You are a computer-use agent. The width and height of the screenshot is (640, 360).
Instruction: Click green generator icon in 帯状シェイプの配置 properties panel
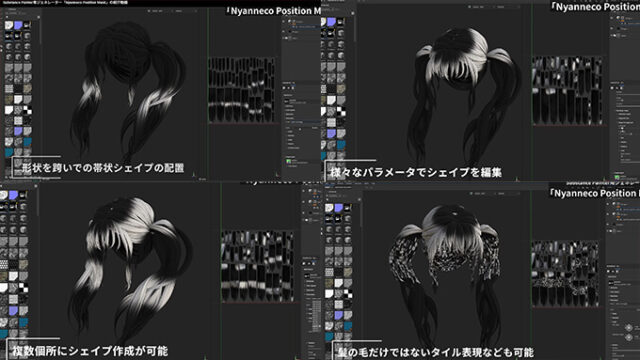click(x=289, y=162)
